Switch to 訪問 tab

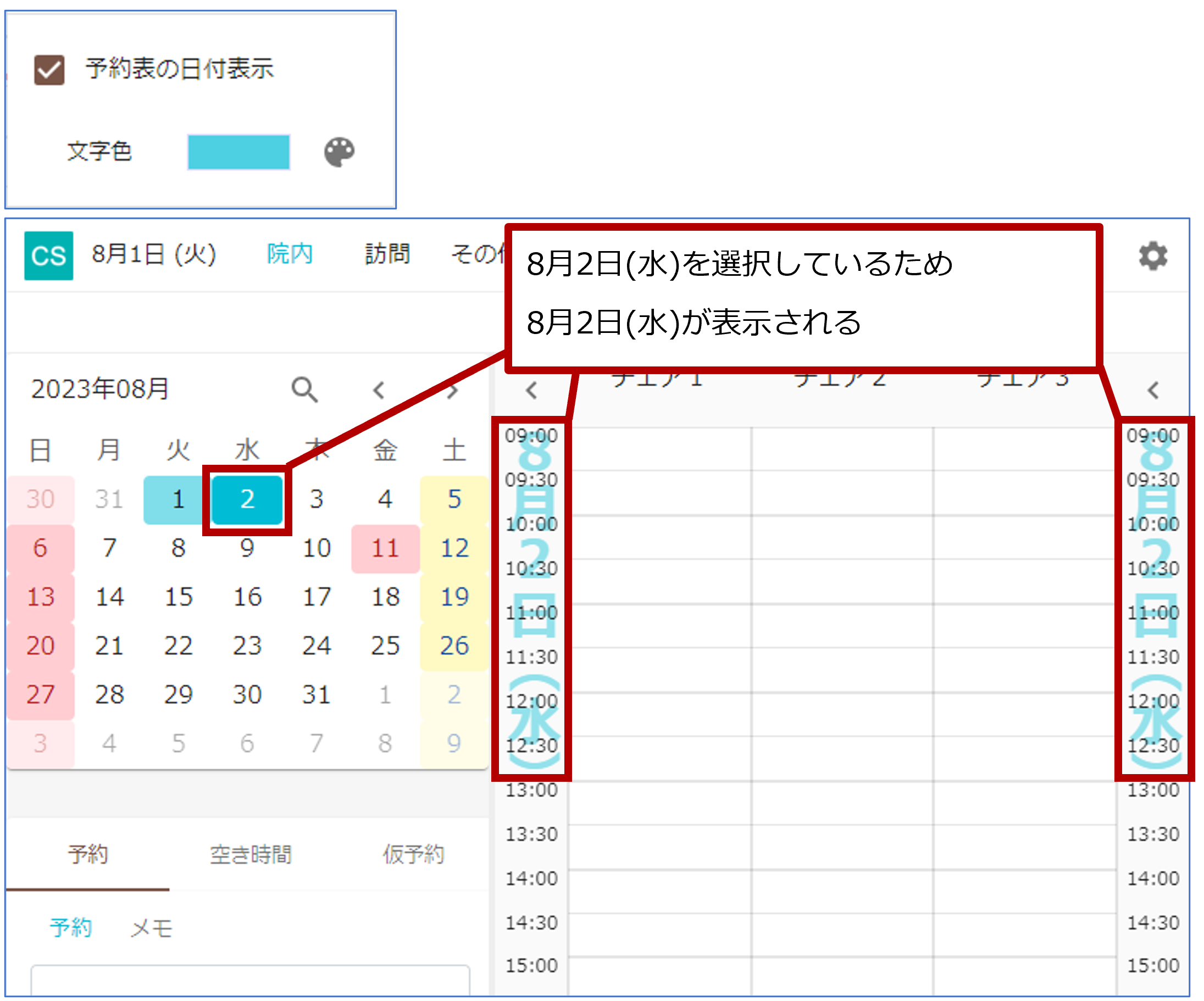tap(387, 253)
